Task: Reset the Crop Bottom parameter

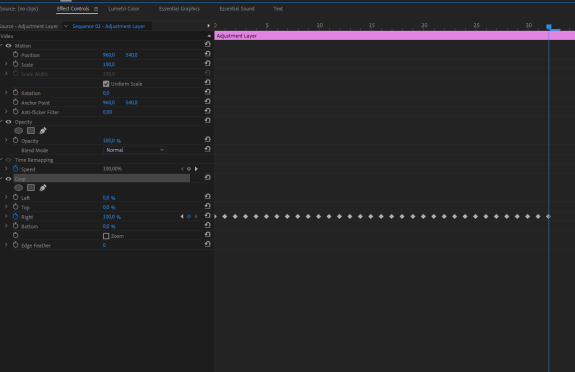Action: click(208, 225)
